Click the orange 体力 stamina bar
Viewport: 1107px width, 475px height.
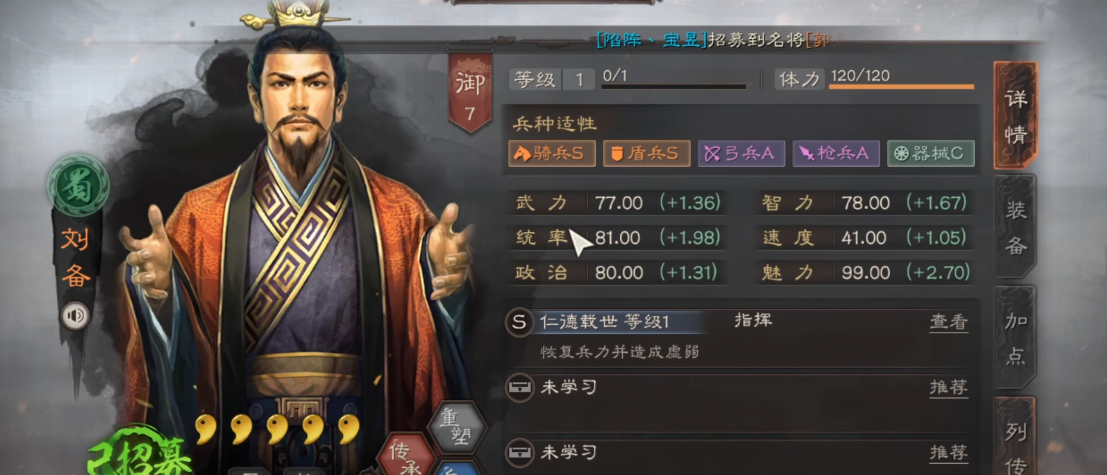(901, 87)
